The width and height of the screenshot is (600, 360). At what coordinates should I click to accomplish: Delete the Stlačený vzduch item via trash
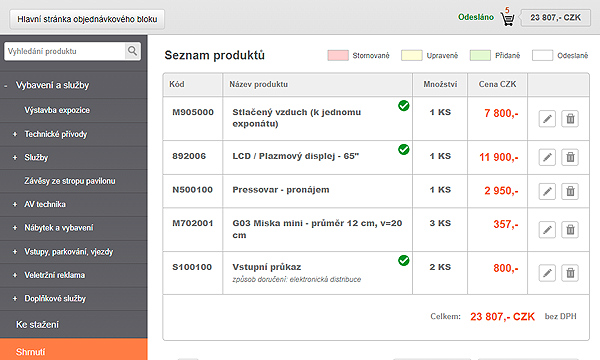coord(570,119)
